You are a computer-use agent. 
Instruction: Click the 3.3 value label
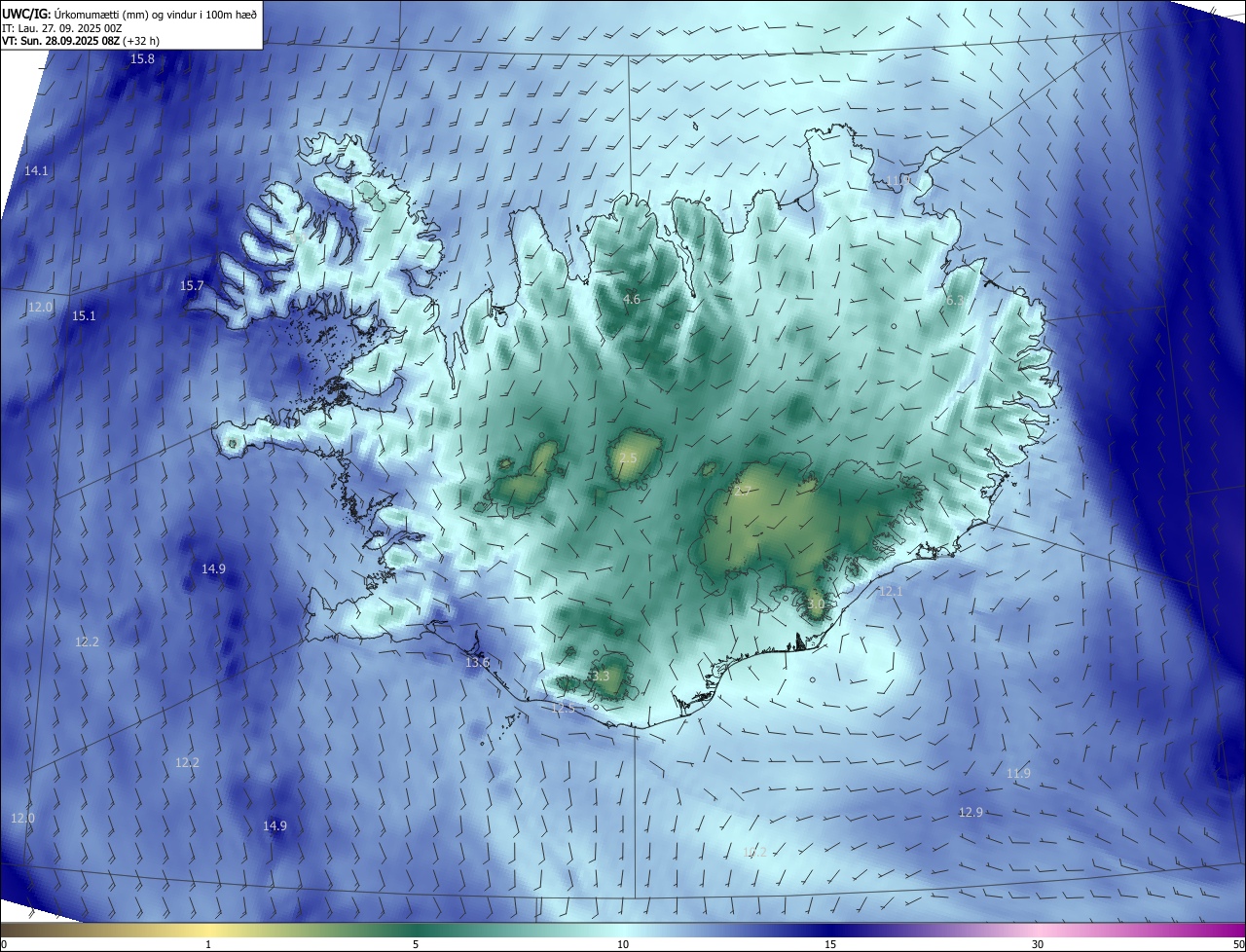(600, 676)
